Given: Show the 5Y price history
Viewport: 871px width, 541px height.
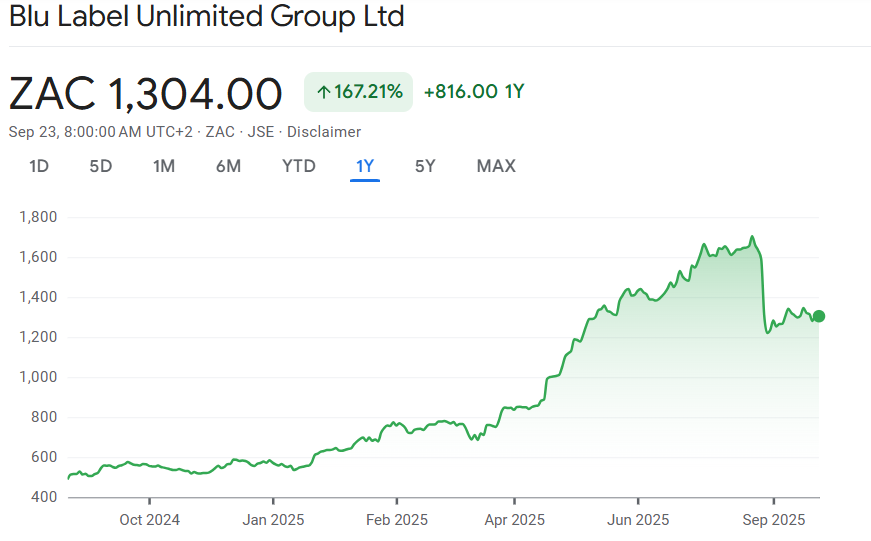Looking at the screenshot, I should [425, 166].
